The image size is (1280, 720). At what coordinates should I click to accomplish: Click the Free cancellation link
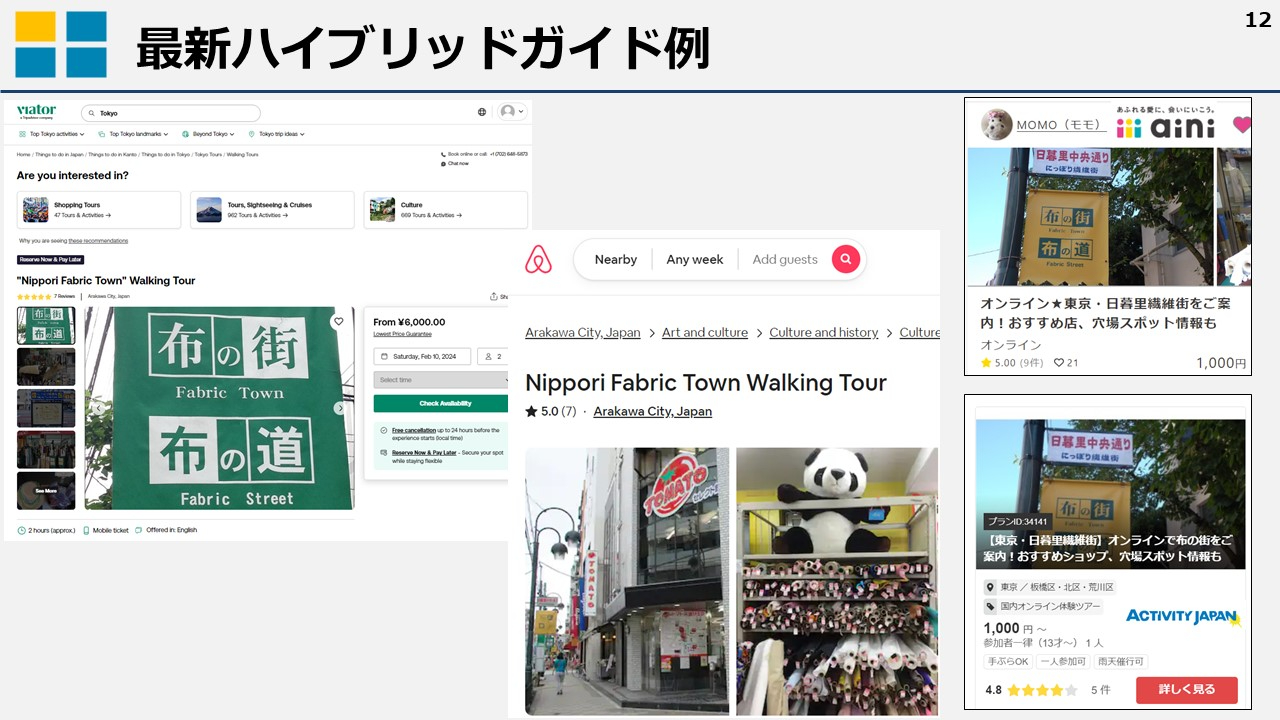tap(413, 430)
